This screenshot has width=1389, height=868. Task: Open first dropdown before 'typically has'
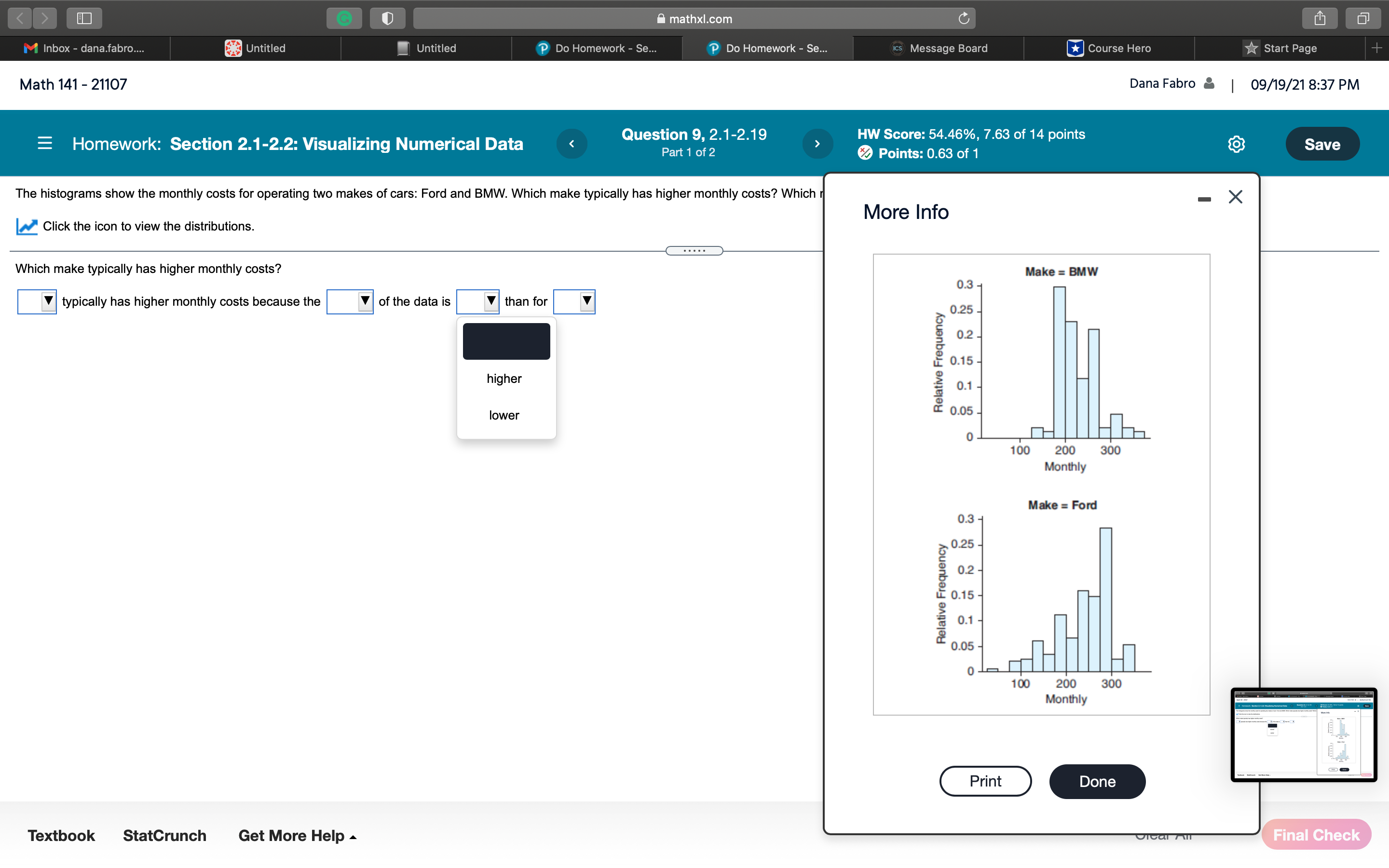click(37, 301)
